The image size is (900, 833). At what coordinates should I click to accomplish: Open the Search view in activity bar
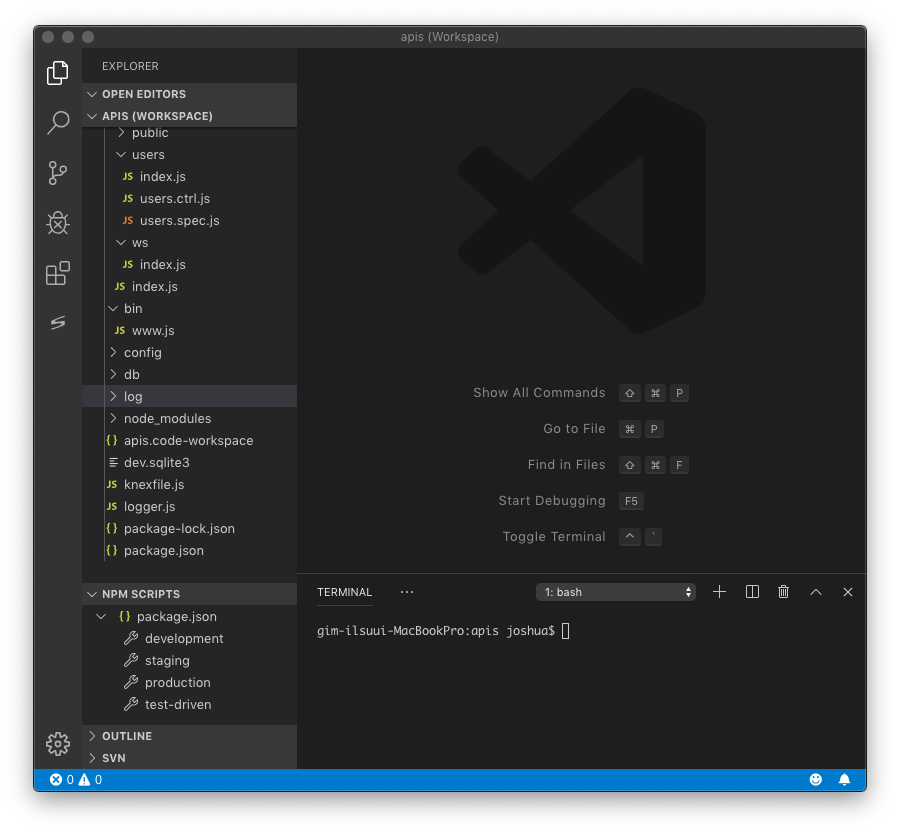click(57, 122)
